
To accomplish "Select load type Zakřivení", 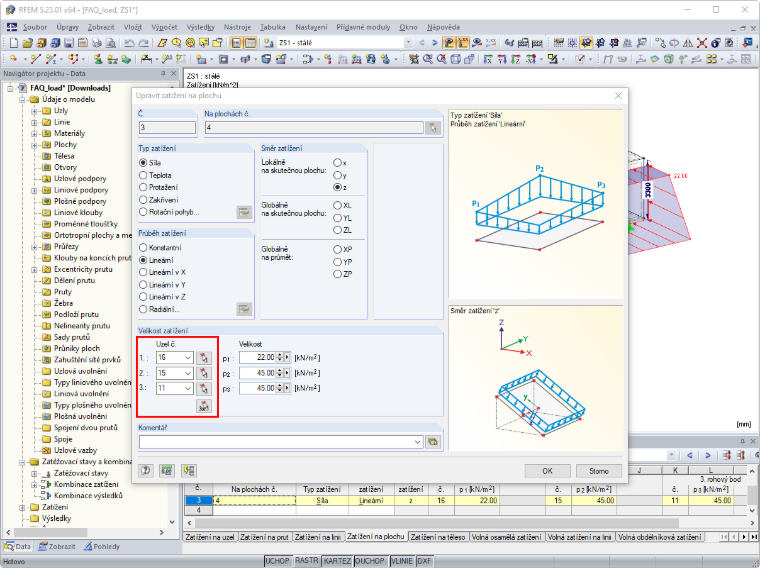I will coord(143,200).
